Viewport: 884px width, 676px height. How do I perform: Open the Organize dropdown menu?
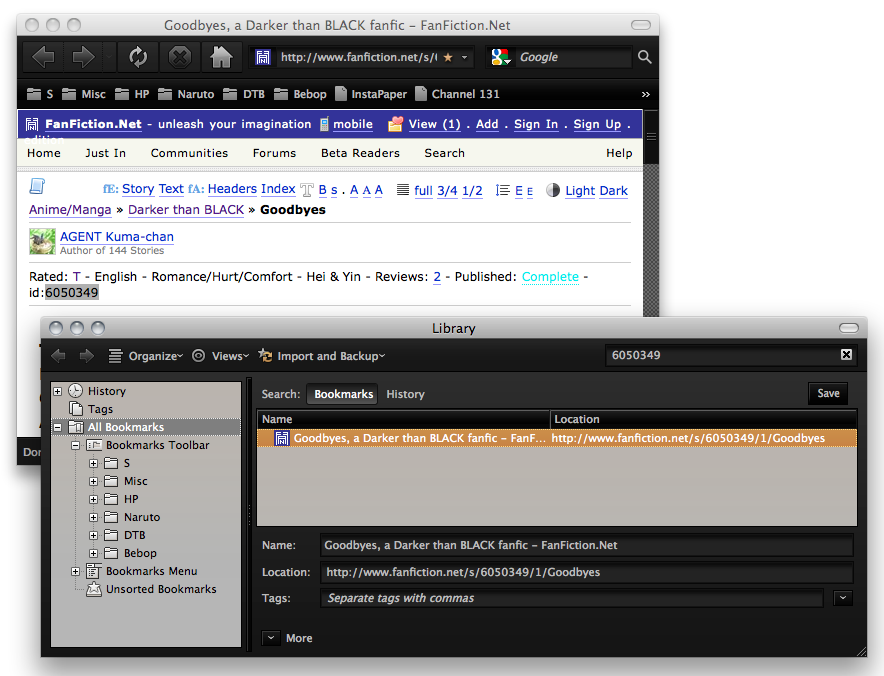[145, 356]
